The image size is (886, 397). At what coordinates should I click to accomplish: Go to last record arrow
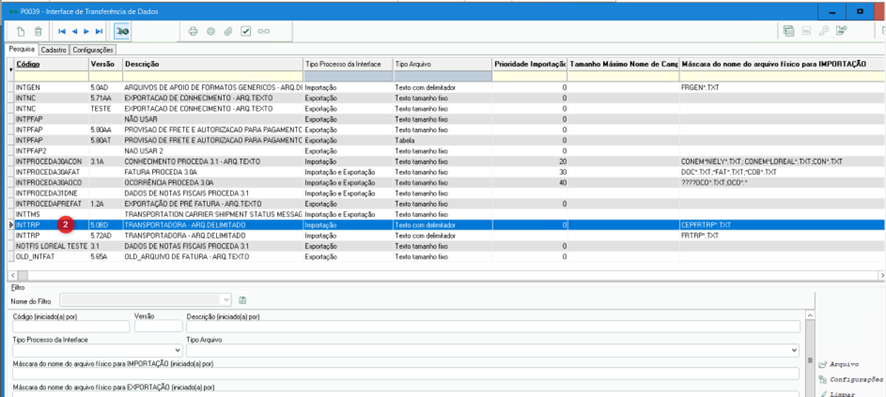[x=99, y=32]
